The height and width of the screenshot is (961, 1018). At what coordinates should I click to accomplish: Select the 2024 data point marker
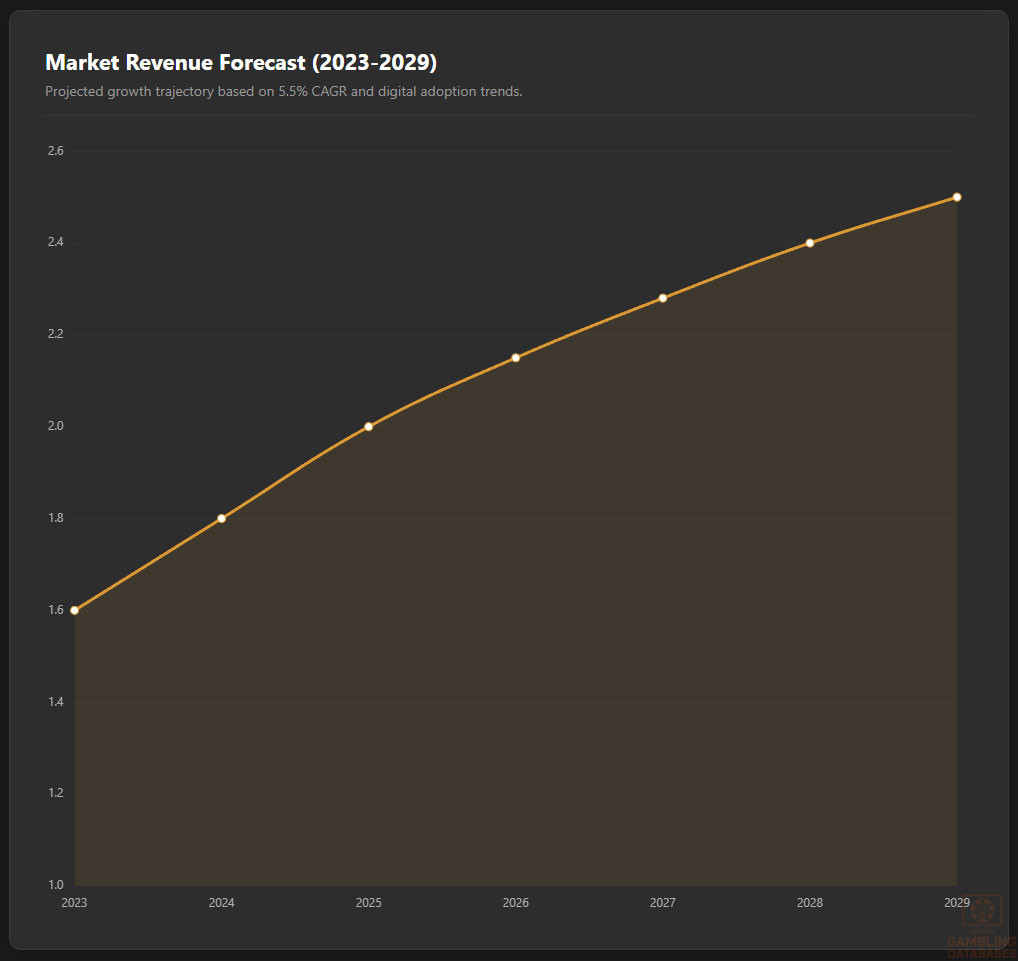coord(221,518)
